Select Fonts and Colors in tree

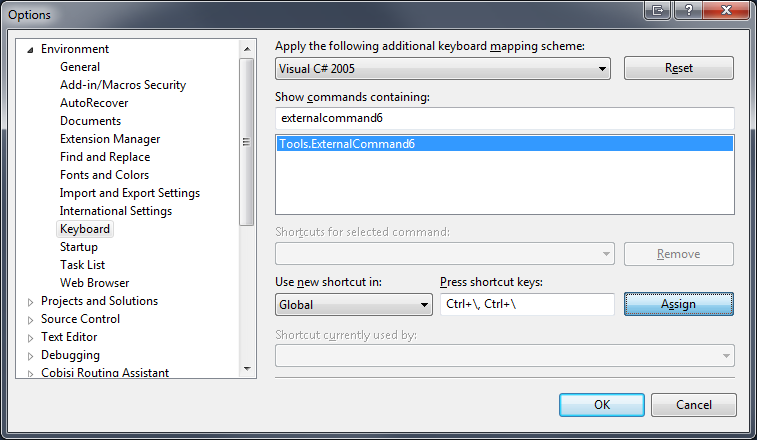[104, 175]
